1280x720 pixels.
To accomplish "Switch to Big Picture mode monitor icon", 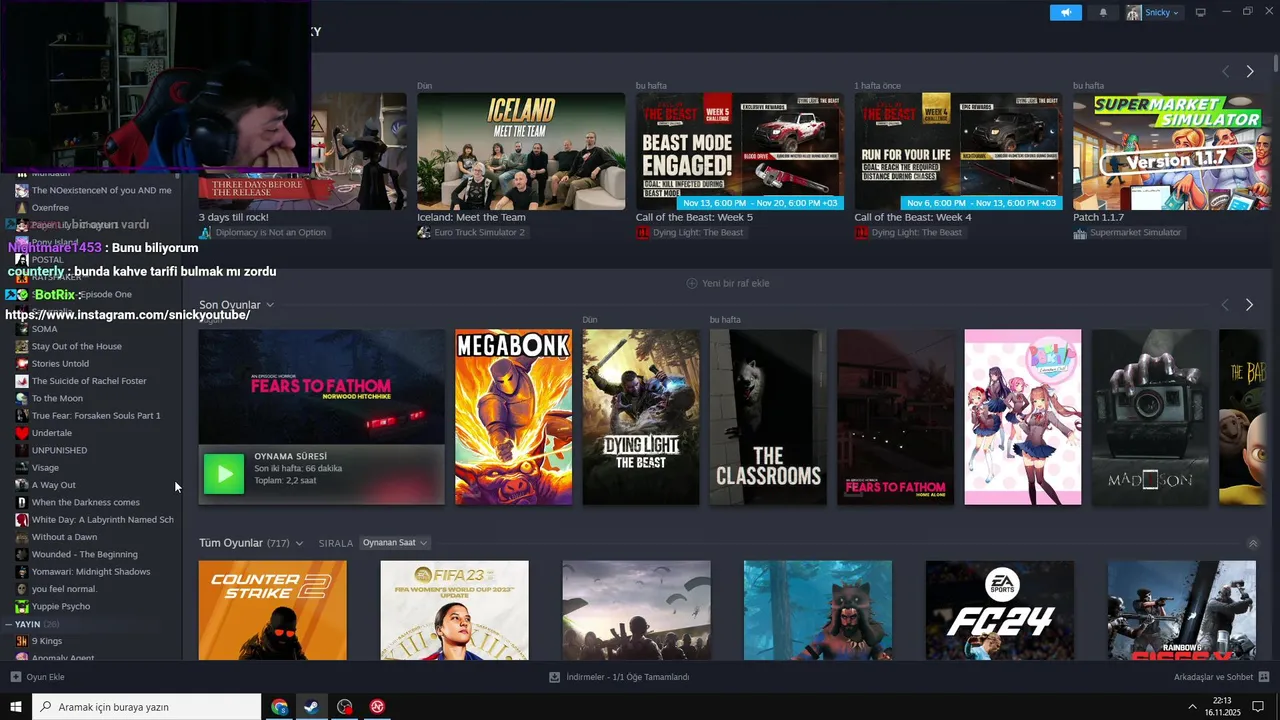I will (1201, 12).
